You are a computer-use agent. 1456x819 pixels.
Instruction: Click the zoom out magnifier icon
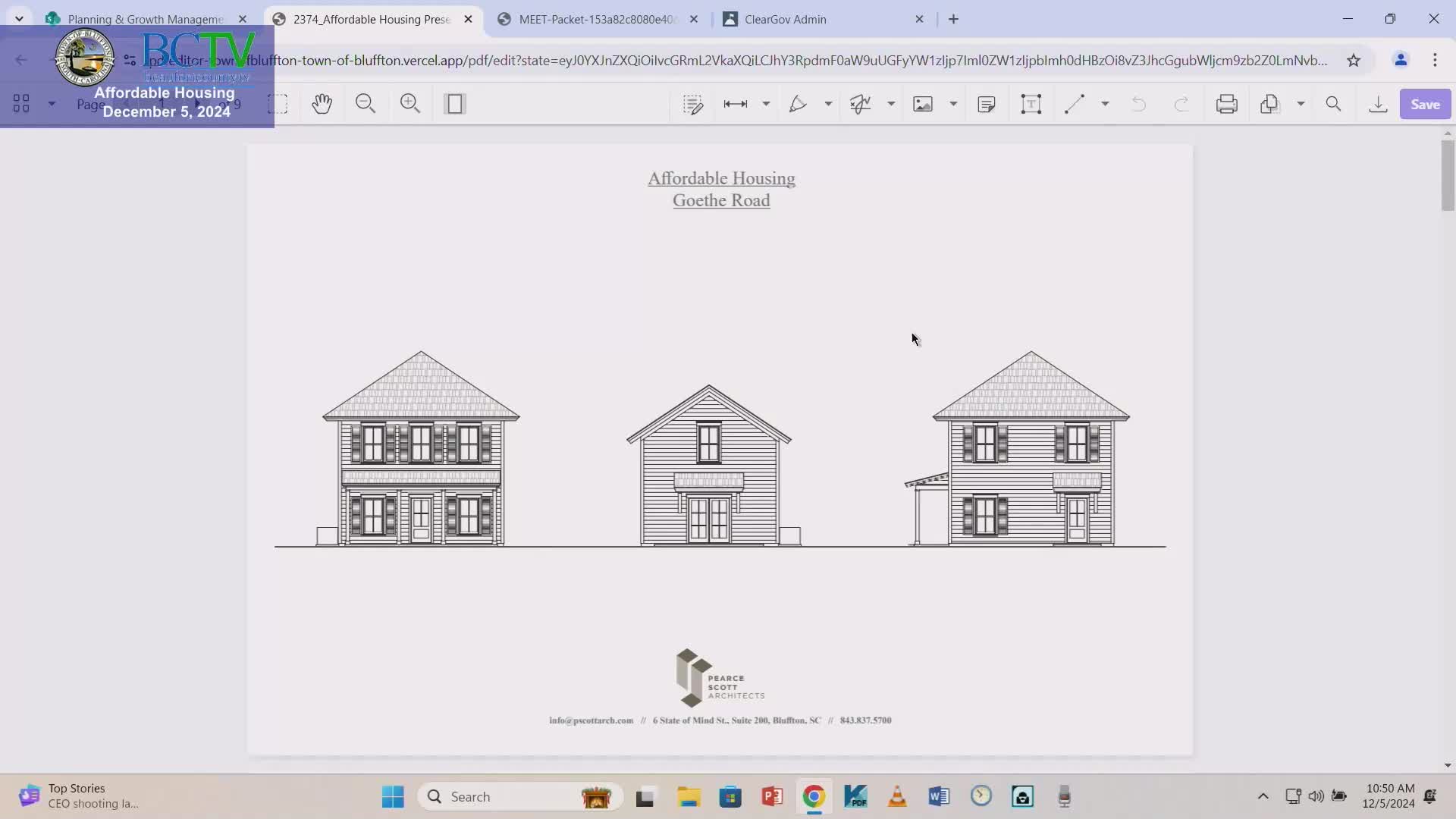[x=366, y=104]
